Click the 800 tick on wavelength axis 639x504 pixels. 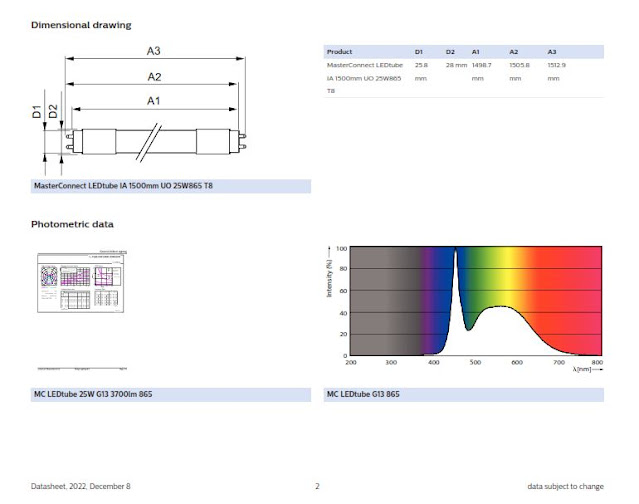point(597,362)
